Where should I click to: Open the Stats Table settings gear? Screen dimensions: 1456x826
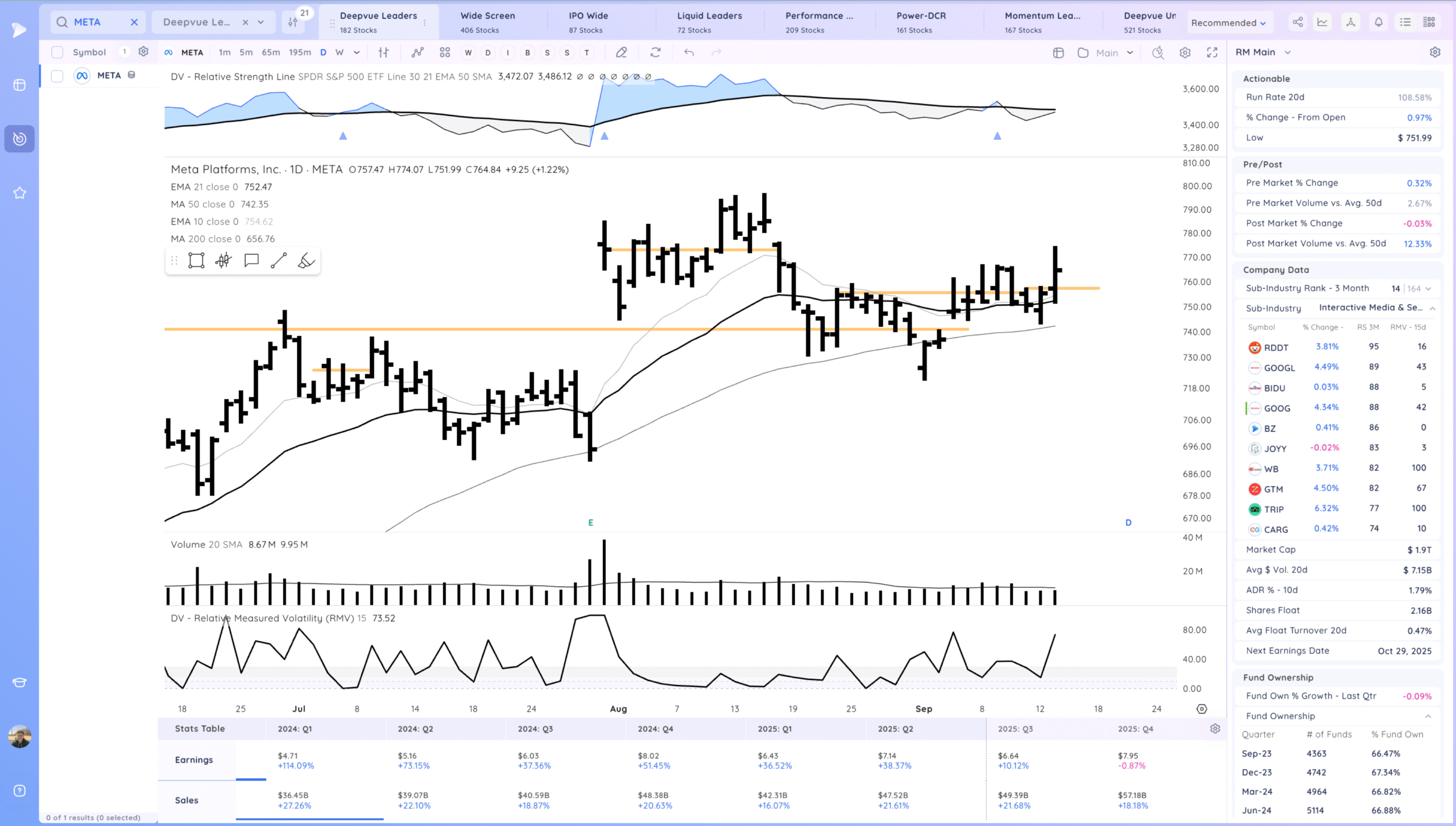[x=1215, y=729]
